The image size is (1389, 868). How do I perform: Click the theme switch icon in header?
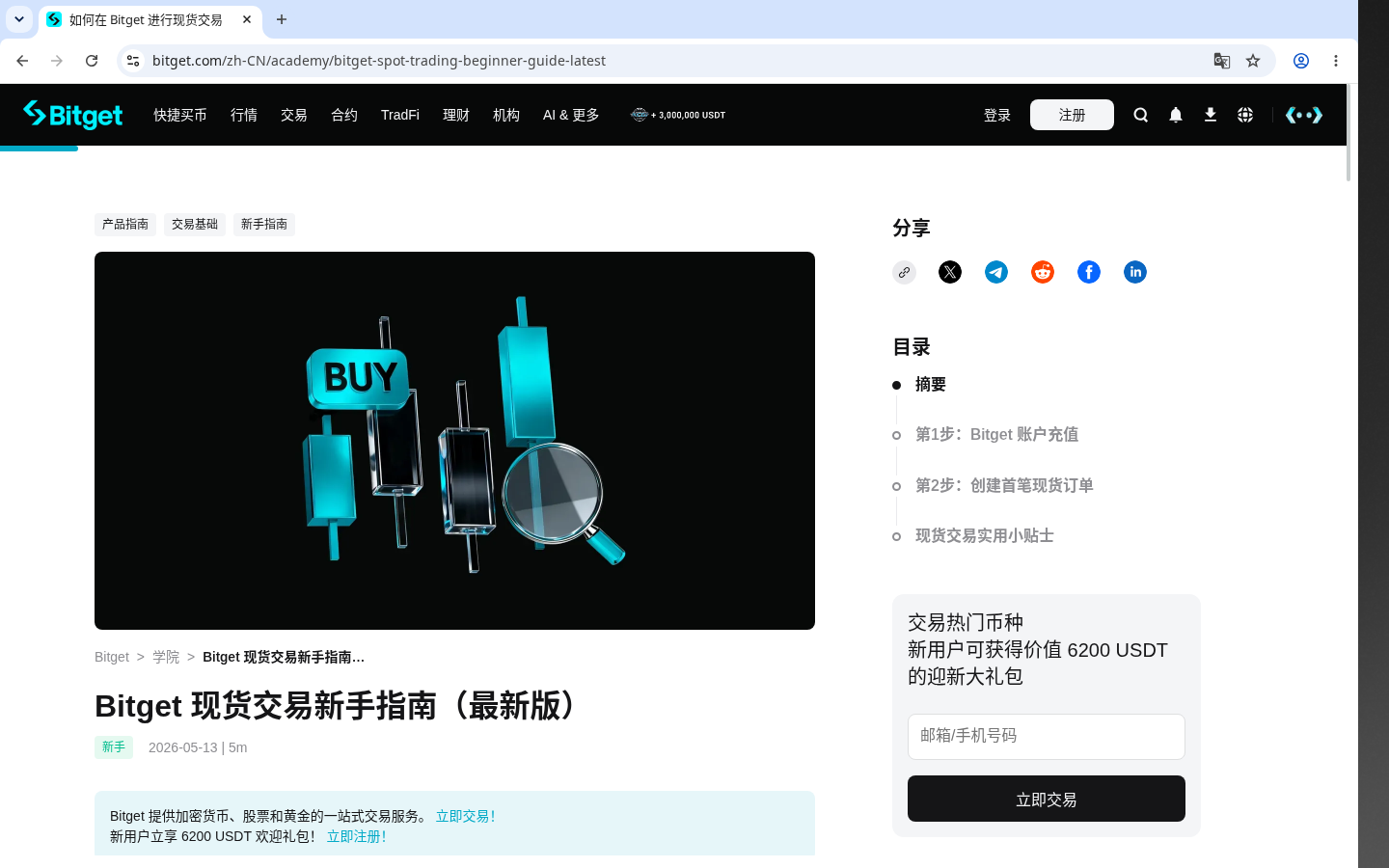[x=1304, y=115]
